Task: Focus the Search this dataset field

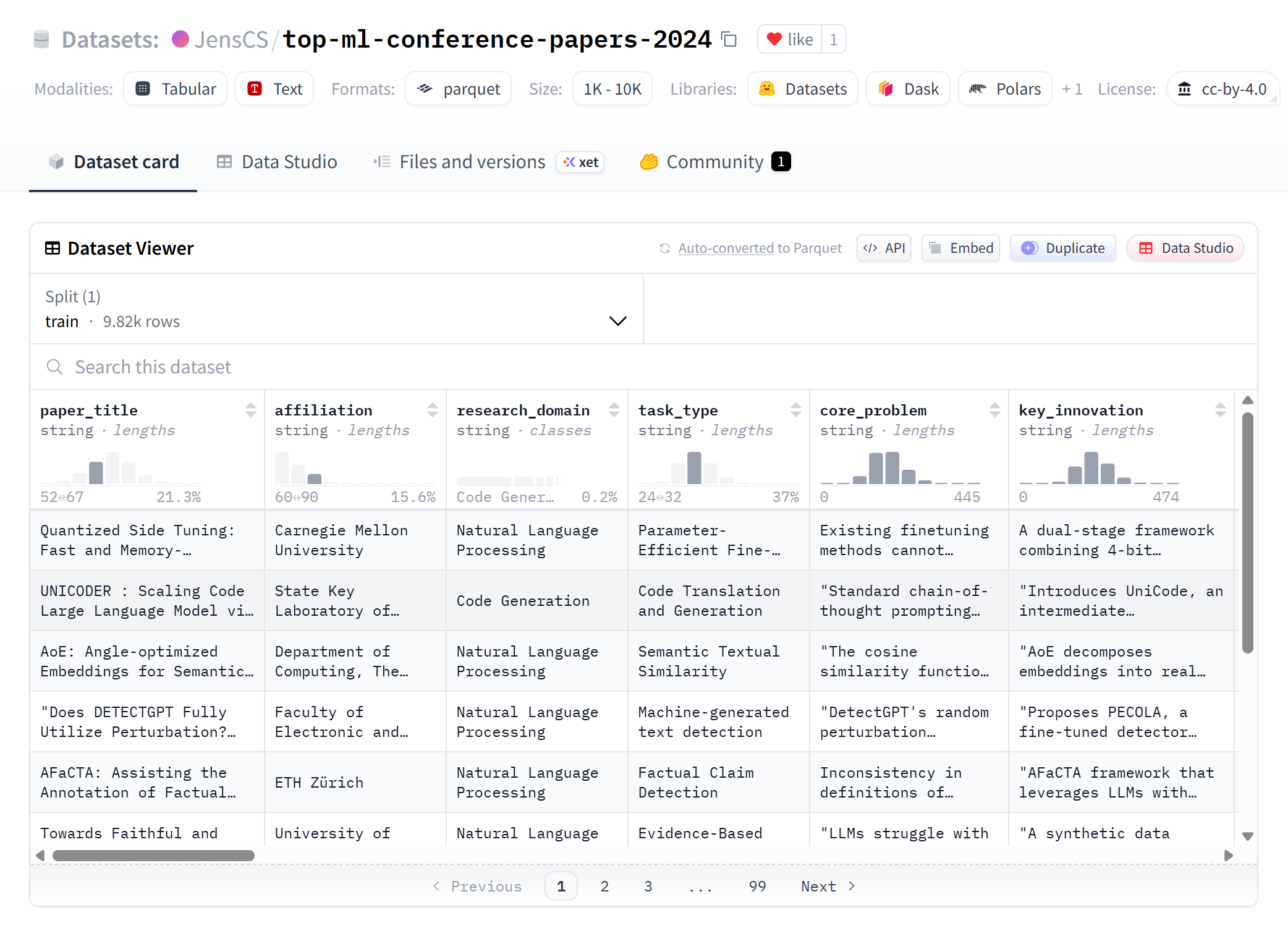Action: pyautogui.click(x=643, y=367)
